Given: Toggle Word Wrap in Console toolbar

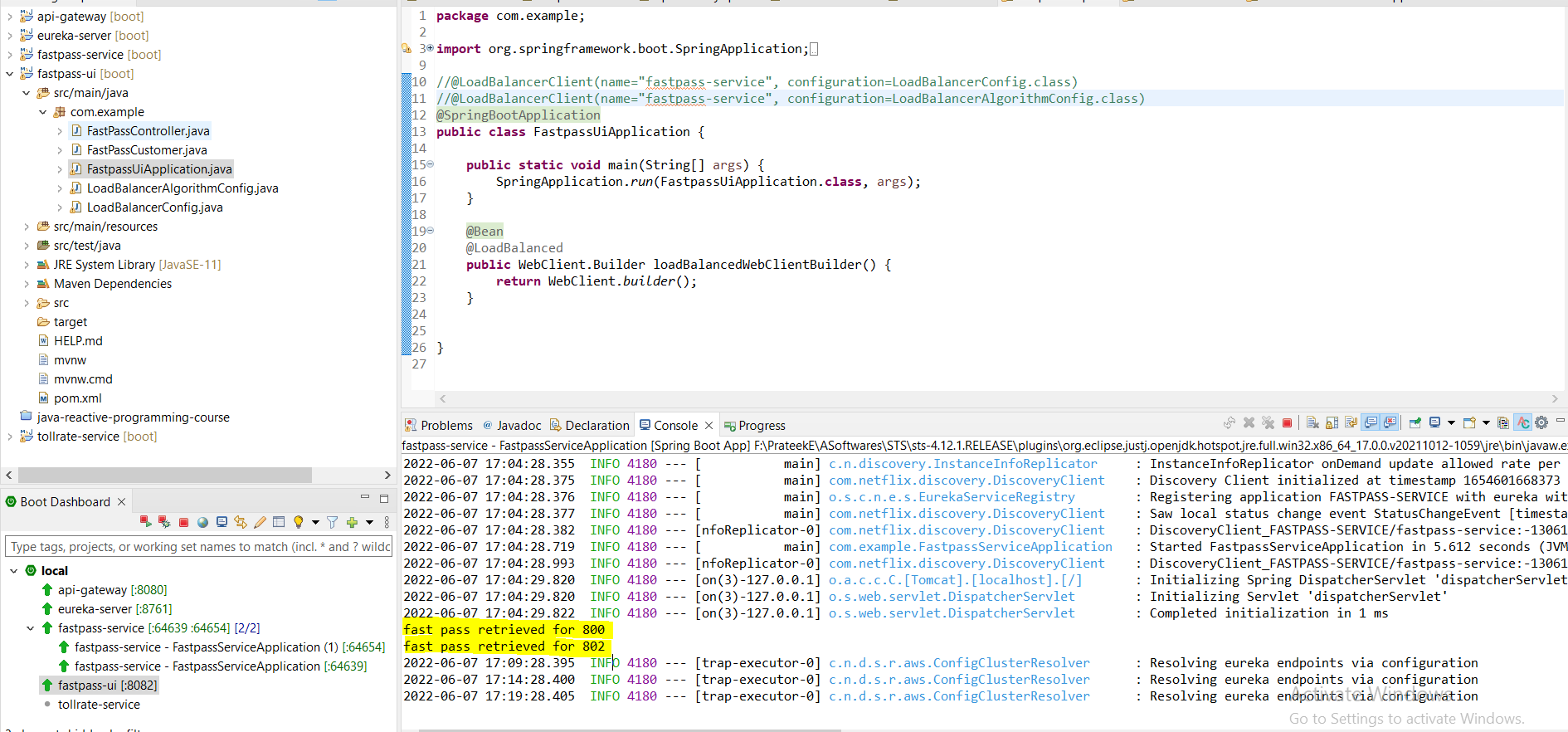Looking at the screenshot, I should coord(1351,422).
